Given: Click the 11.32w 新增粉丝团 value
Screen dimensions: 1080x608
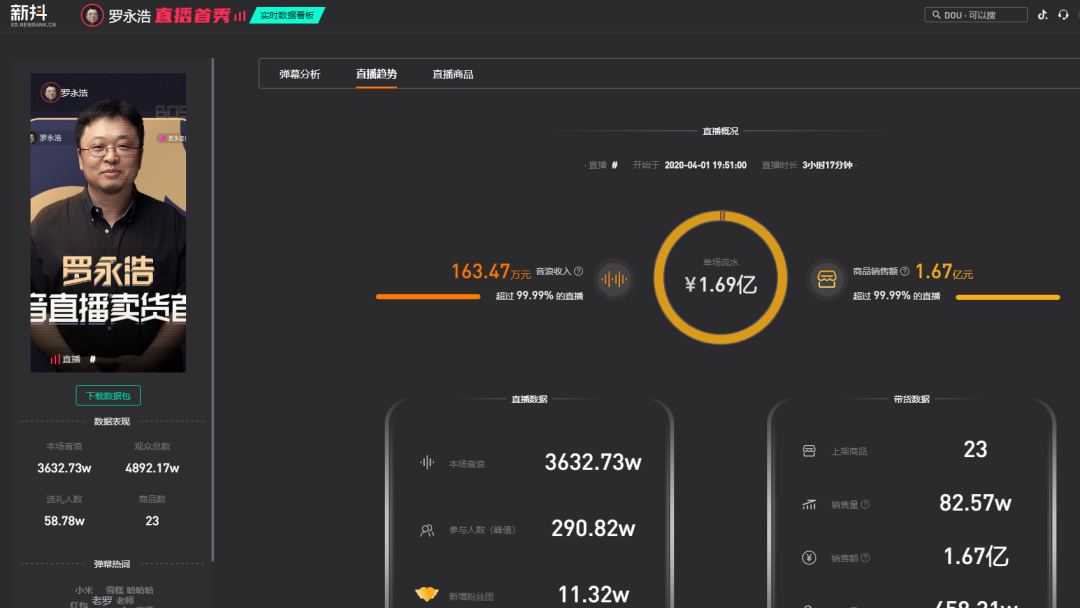Looking at the screenshot, I should 593,594.
